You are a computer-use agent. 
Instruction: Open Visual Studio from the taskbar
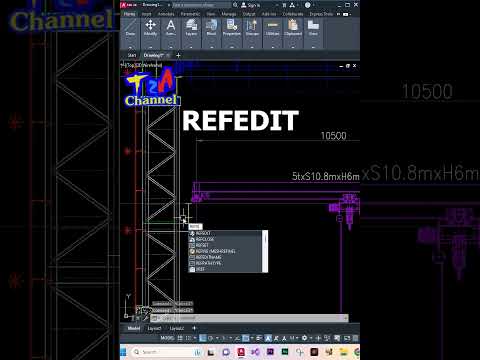click(x=255, y=352)
